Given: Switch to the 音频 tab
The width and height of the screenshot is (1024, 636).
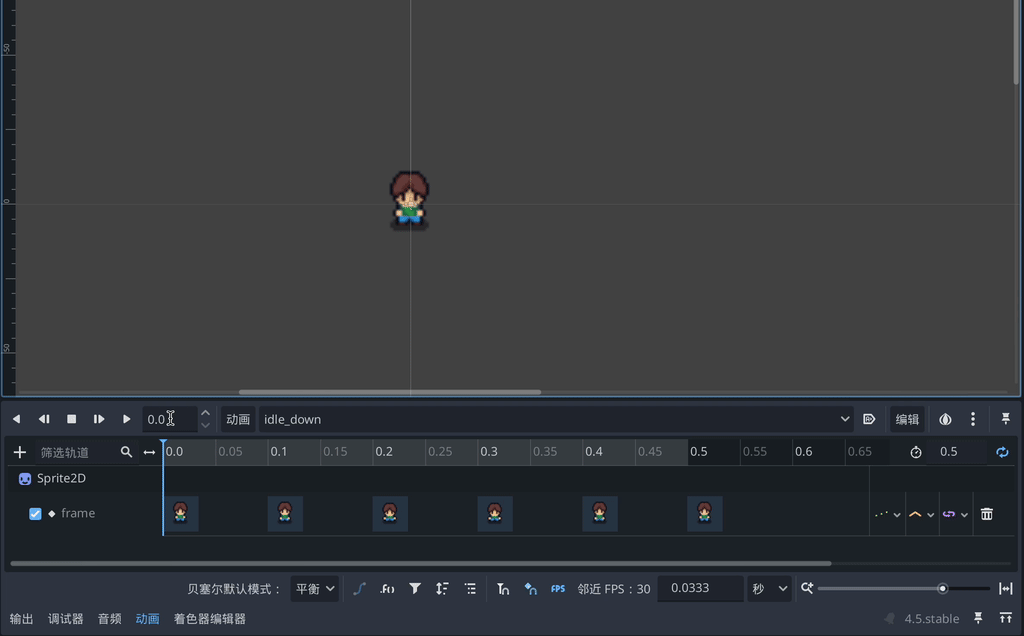Looking at the screenshot, I should pyautogui.click(x=110, y=619).
